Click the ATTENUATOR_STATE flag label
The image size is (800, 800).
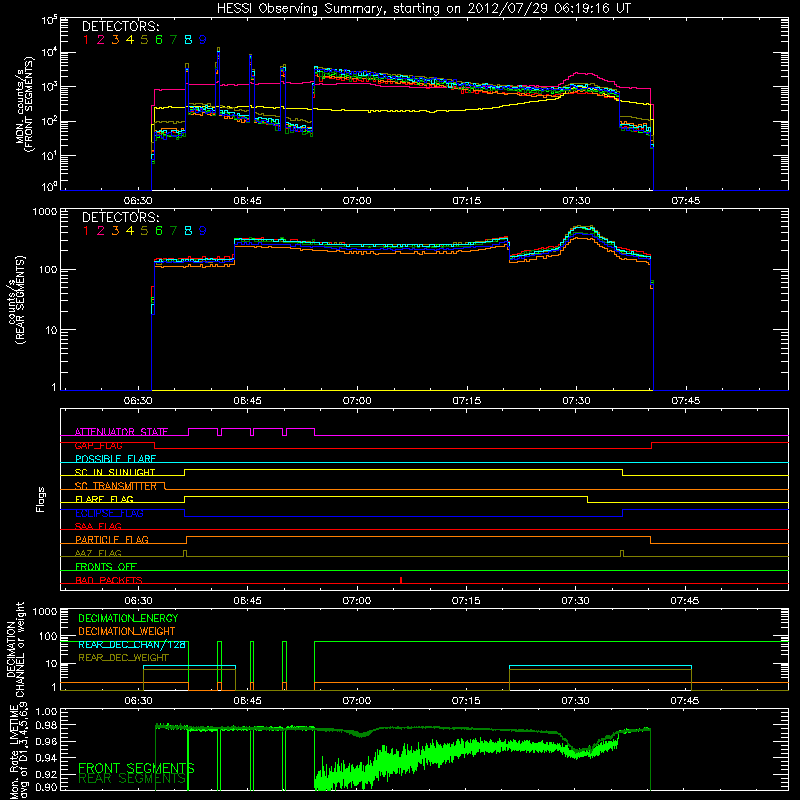[121, 432]
